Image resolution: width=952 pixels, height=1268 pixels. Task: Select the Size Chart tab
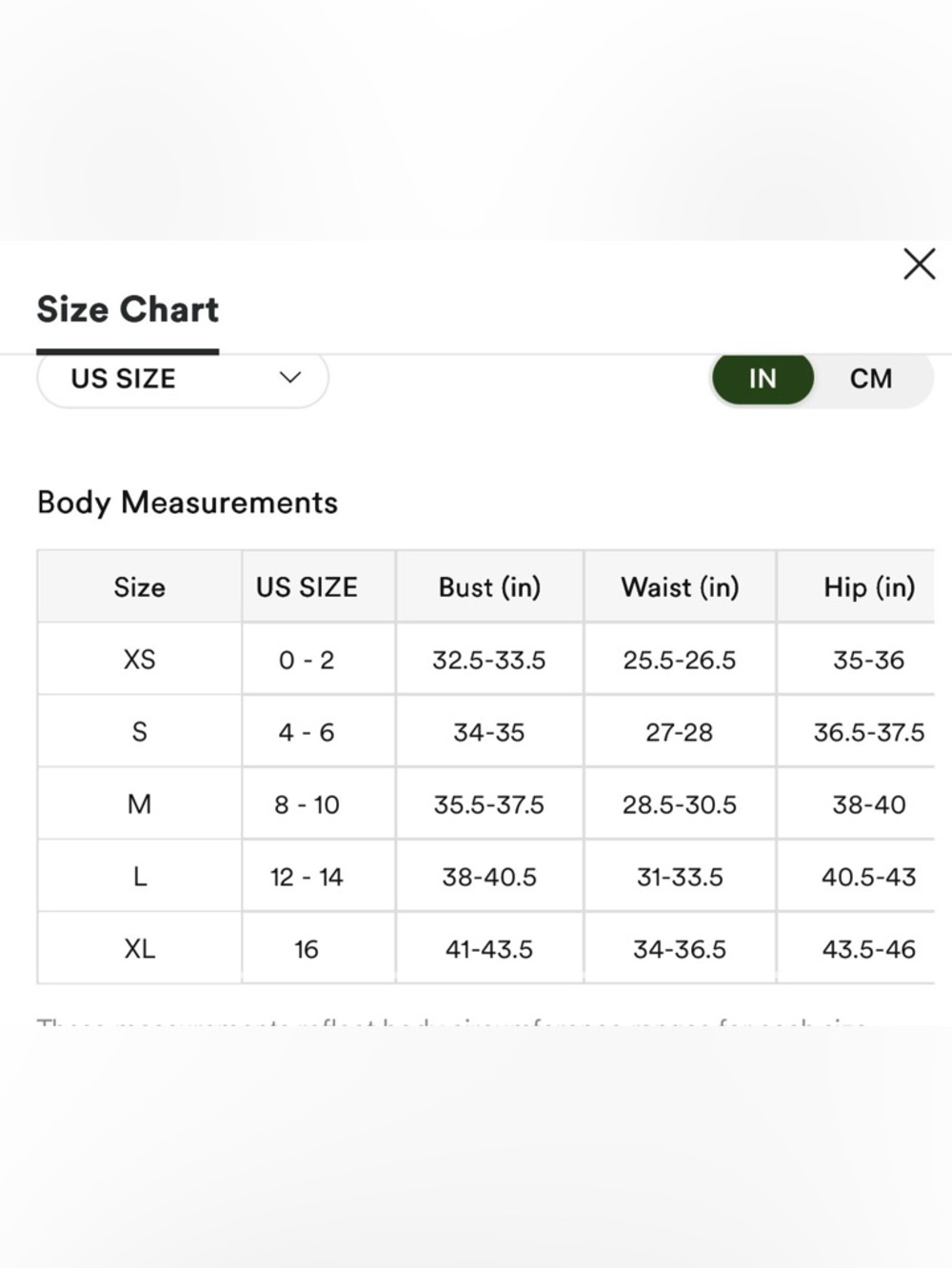(x=128, y=309)
